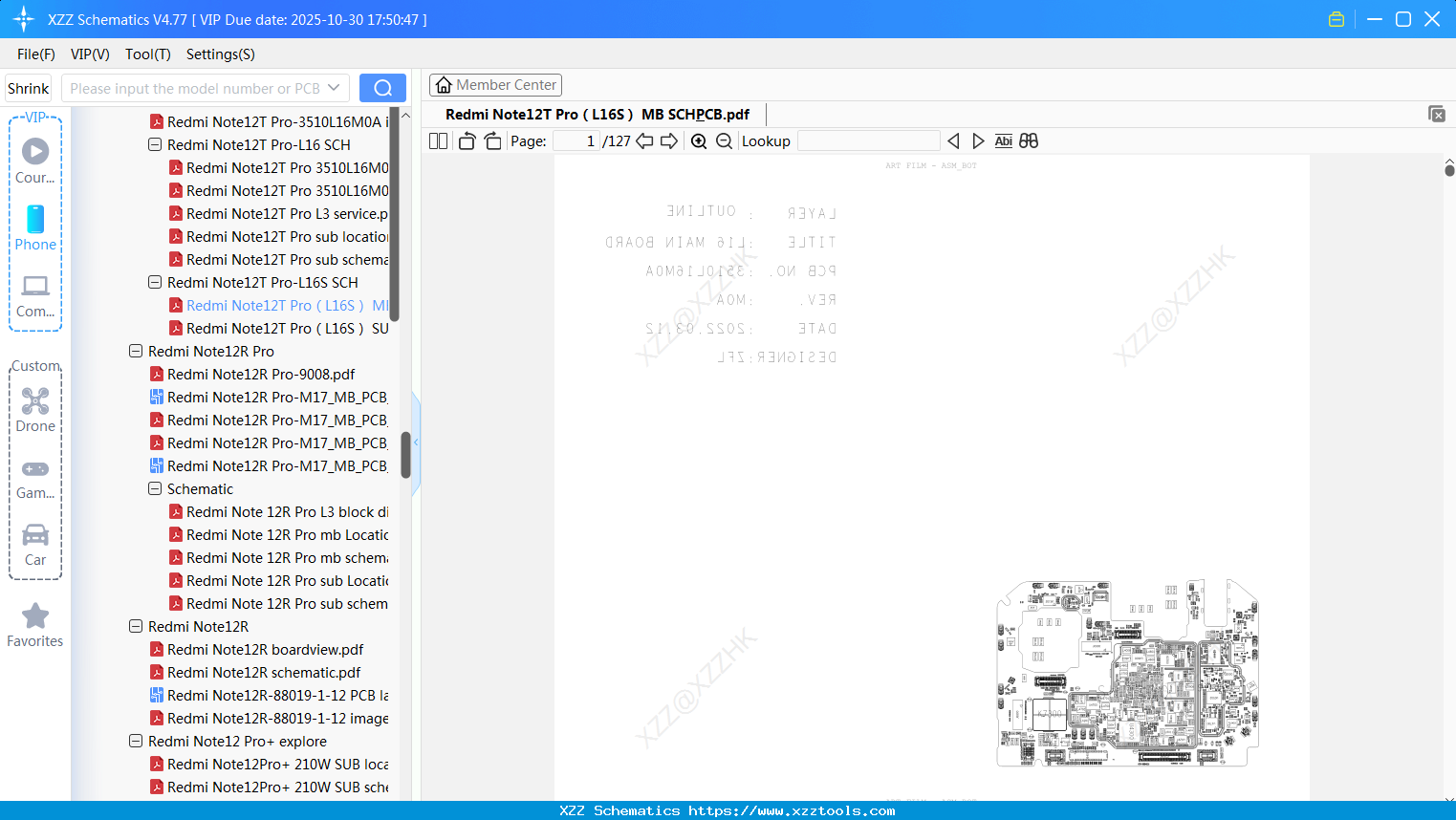
Task: Click the XZZ Schematics logo icon
Action: click(24, 19)
